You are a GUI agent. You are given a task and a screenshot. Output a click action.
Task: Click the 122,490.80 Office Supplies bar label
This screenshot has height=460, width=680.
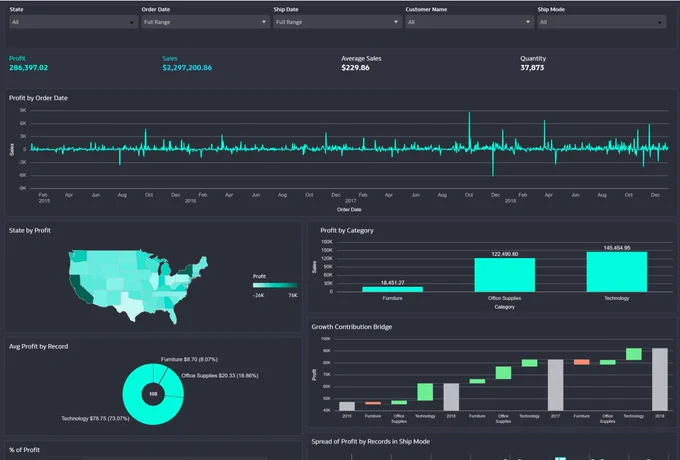click(x=505, y=254)
